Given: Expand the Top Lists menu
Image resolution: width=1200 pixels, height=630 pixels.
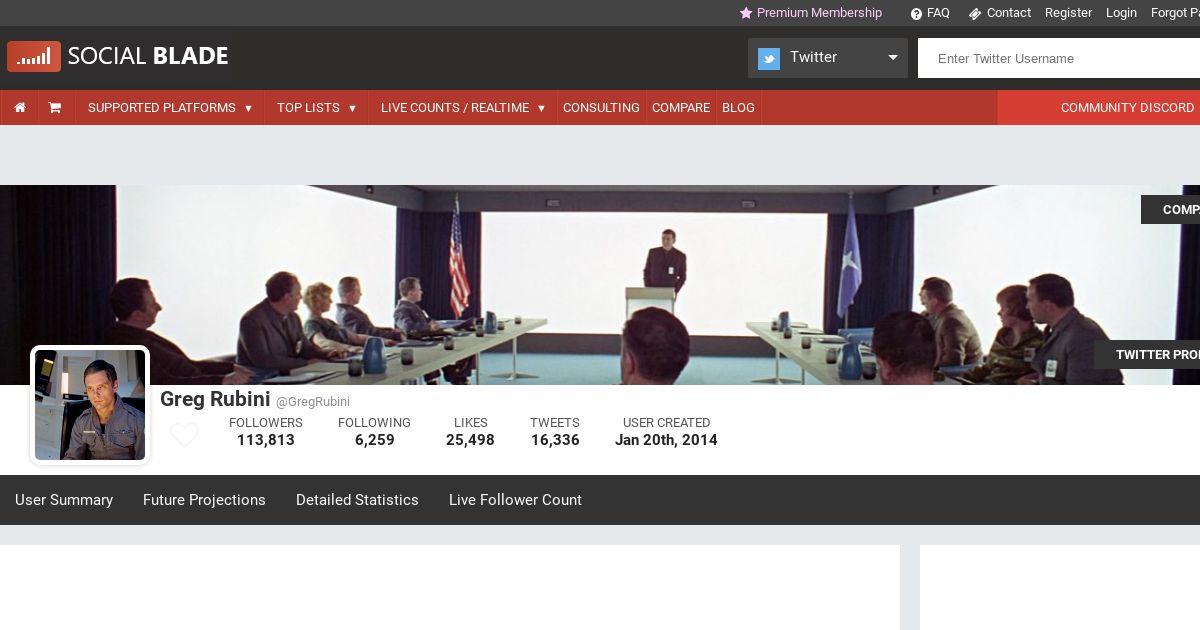Looking at the screenshot, I should pyautogui.click(x=317, y=108).
